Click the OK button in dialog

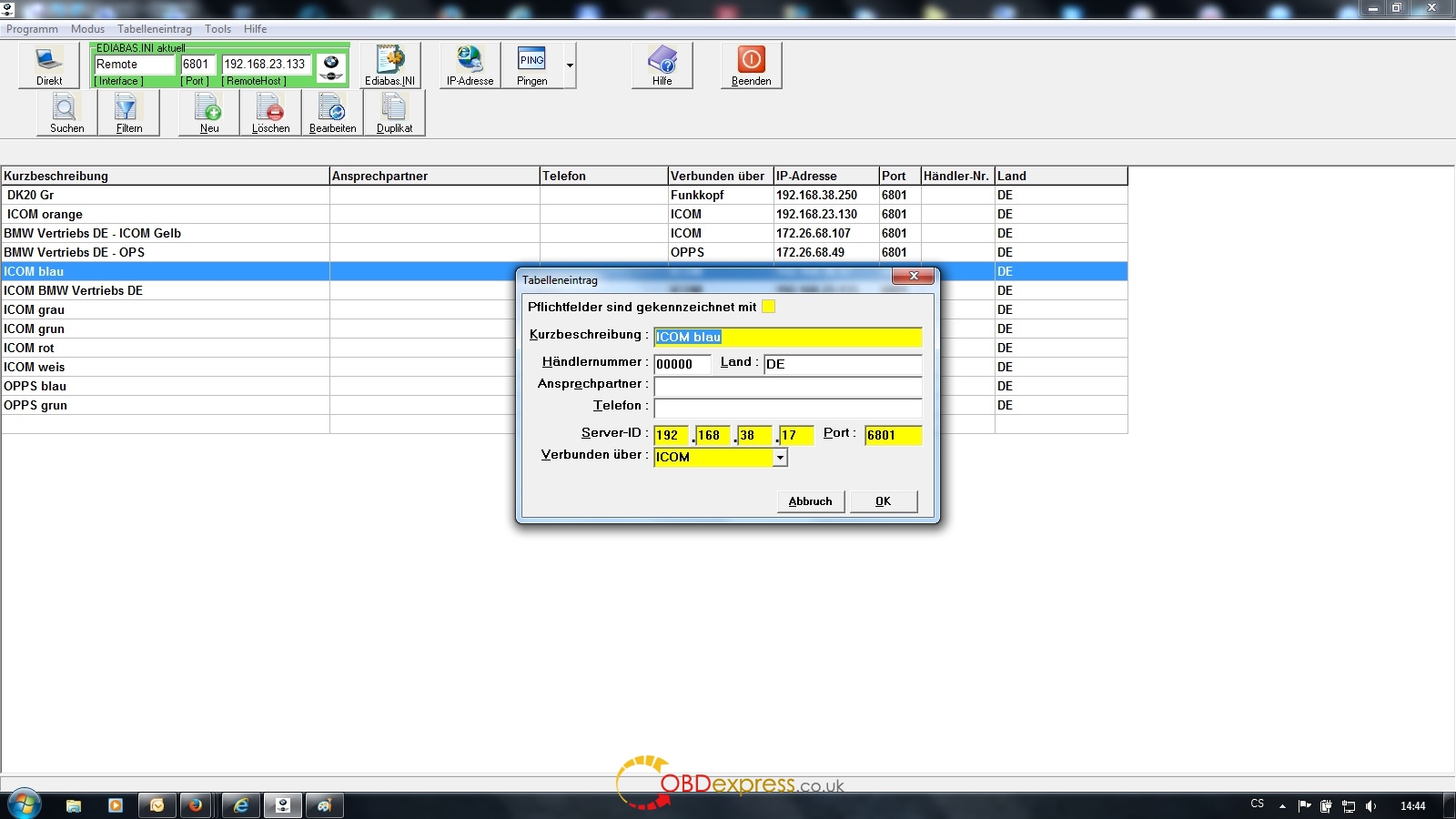pos(883,501)
